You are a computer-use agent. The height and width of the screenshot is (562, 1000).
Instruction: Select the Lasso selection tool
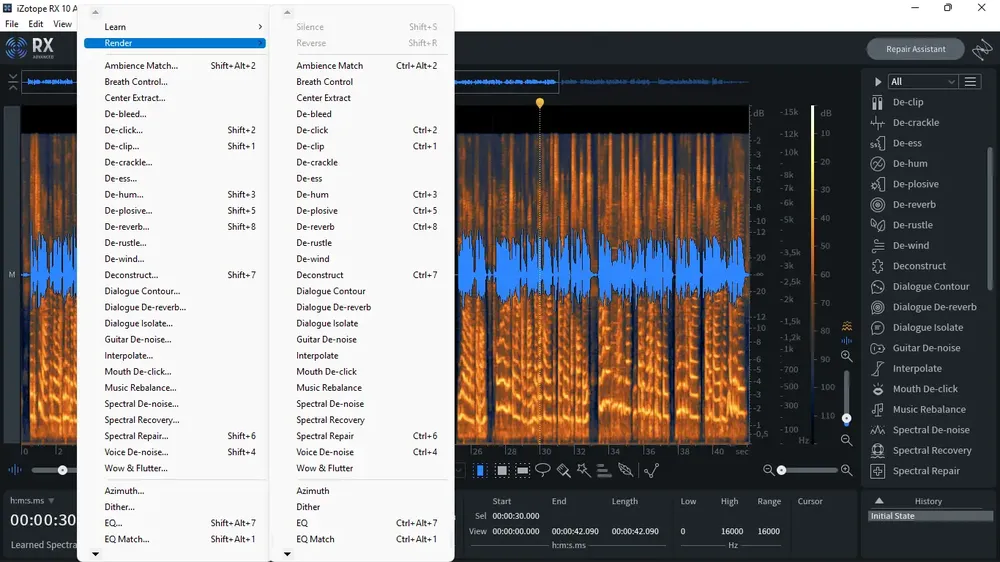point(543,470)
